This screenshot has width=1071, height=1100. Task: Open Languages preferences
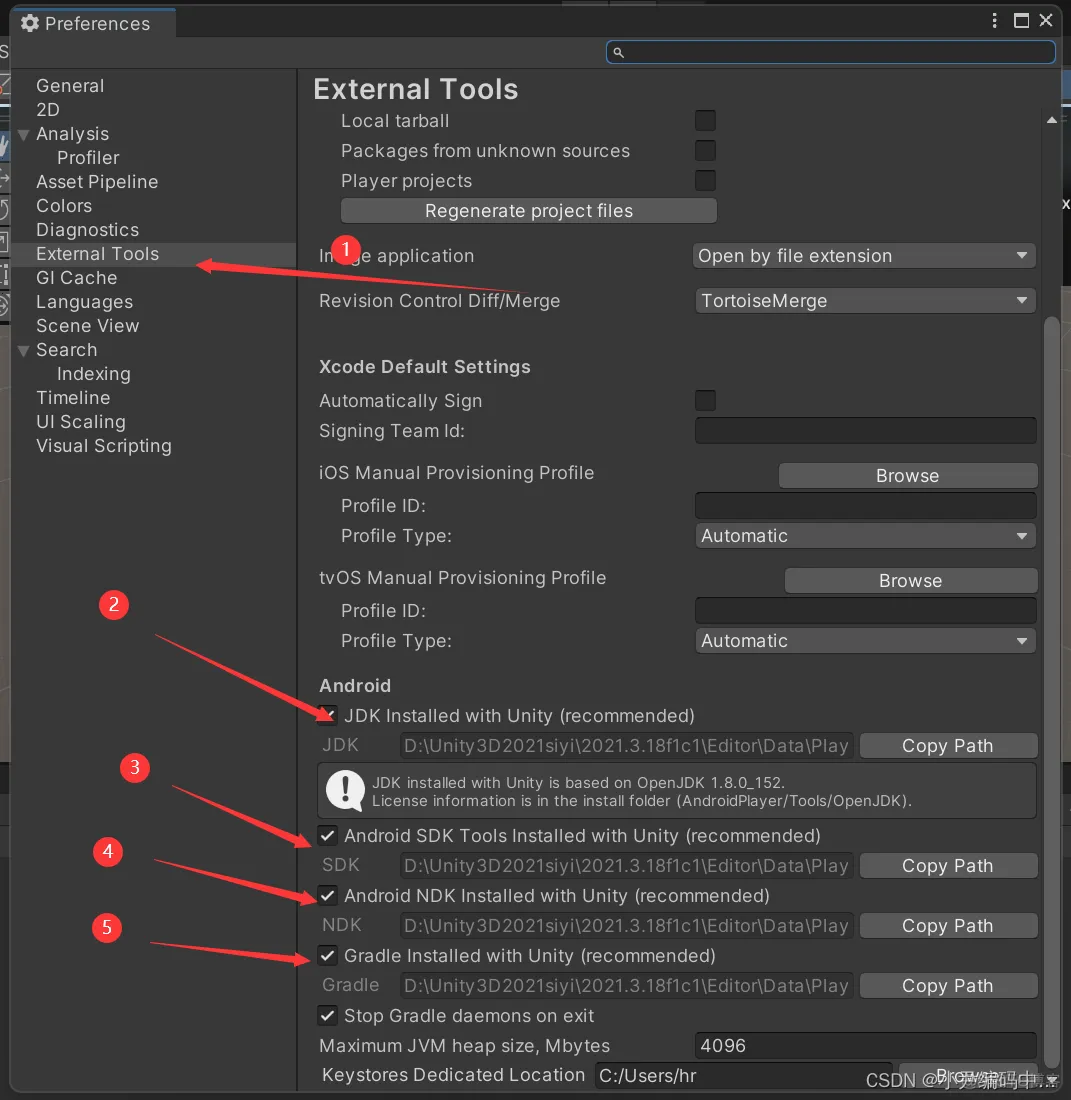coord(84,302)
